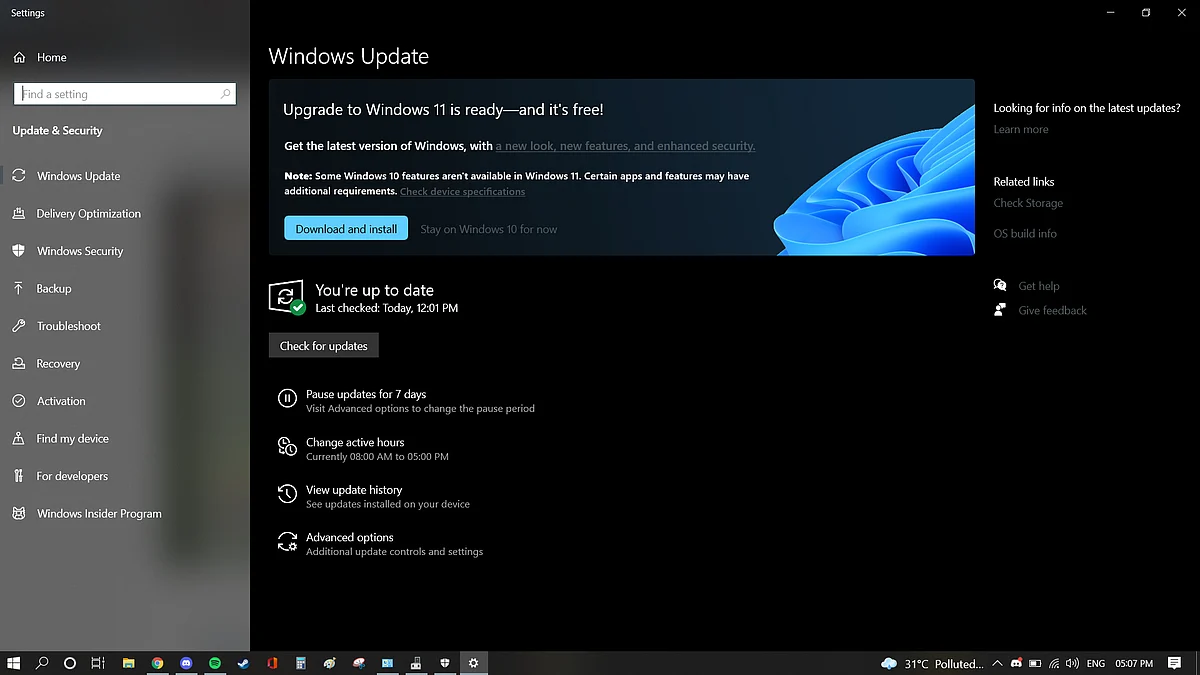This screenshot has width=1200, height=675.
Task: Pause updates for 7 days
Action: click(366, 395)
